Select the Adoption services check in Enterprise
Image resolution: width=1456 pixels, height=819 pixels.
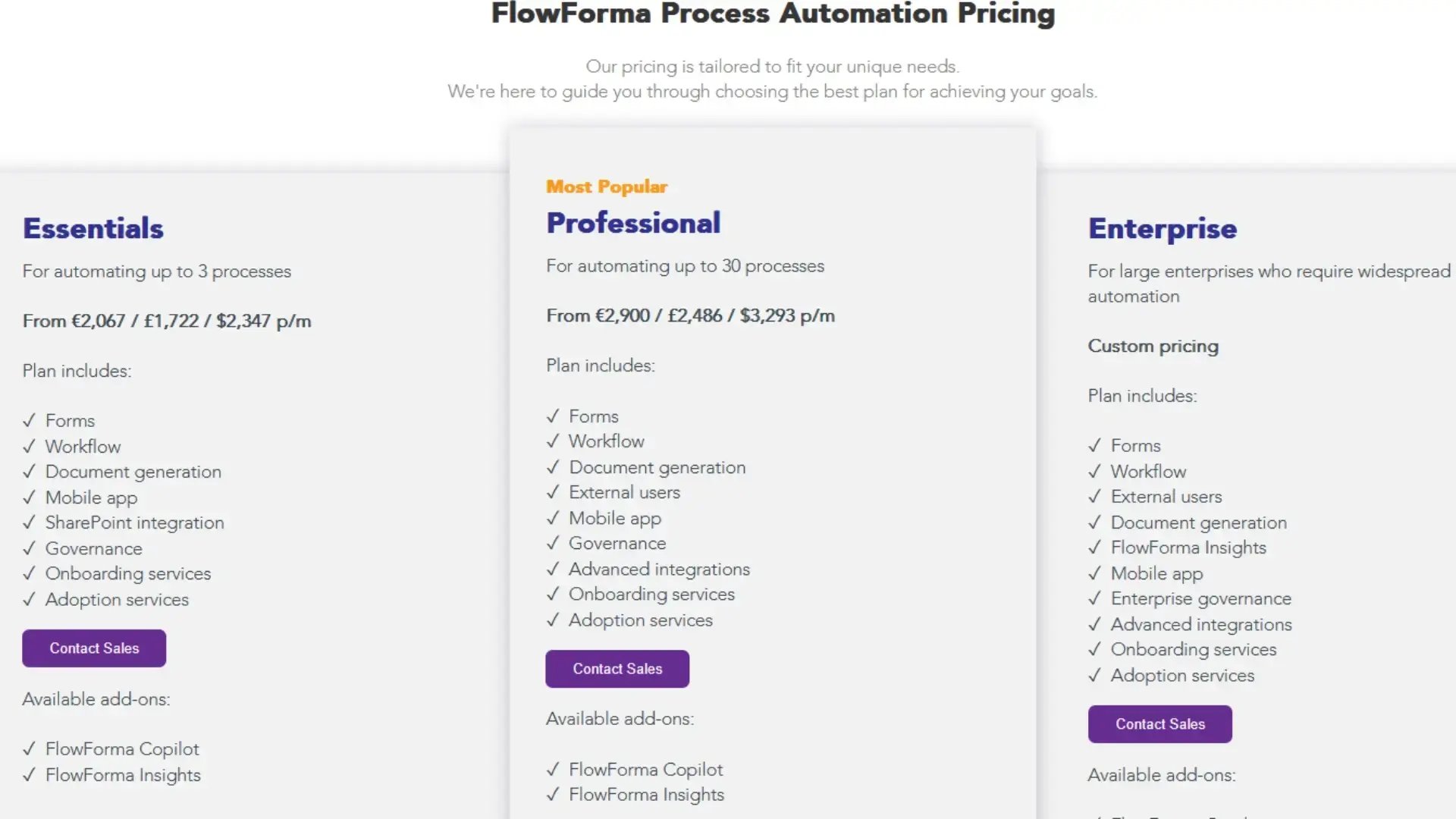tap(1094, 675)
